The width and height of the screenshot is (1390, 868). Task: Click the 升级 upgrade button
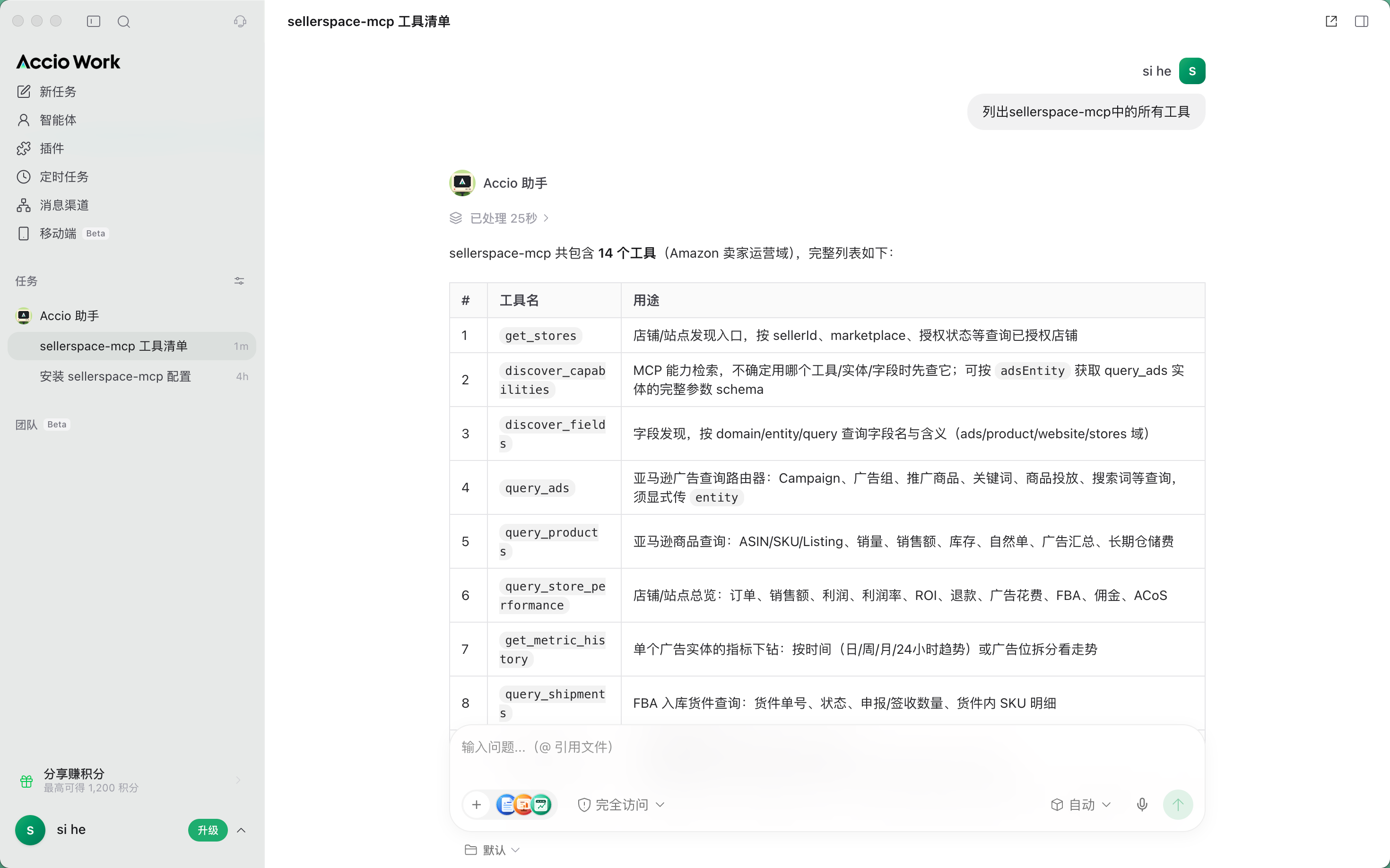208,830
